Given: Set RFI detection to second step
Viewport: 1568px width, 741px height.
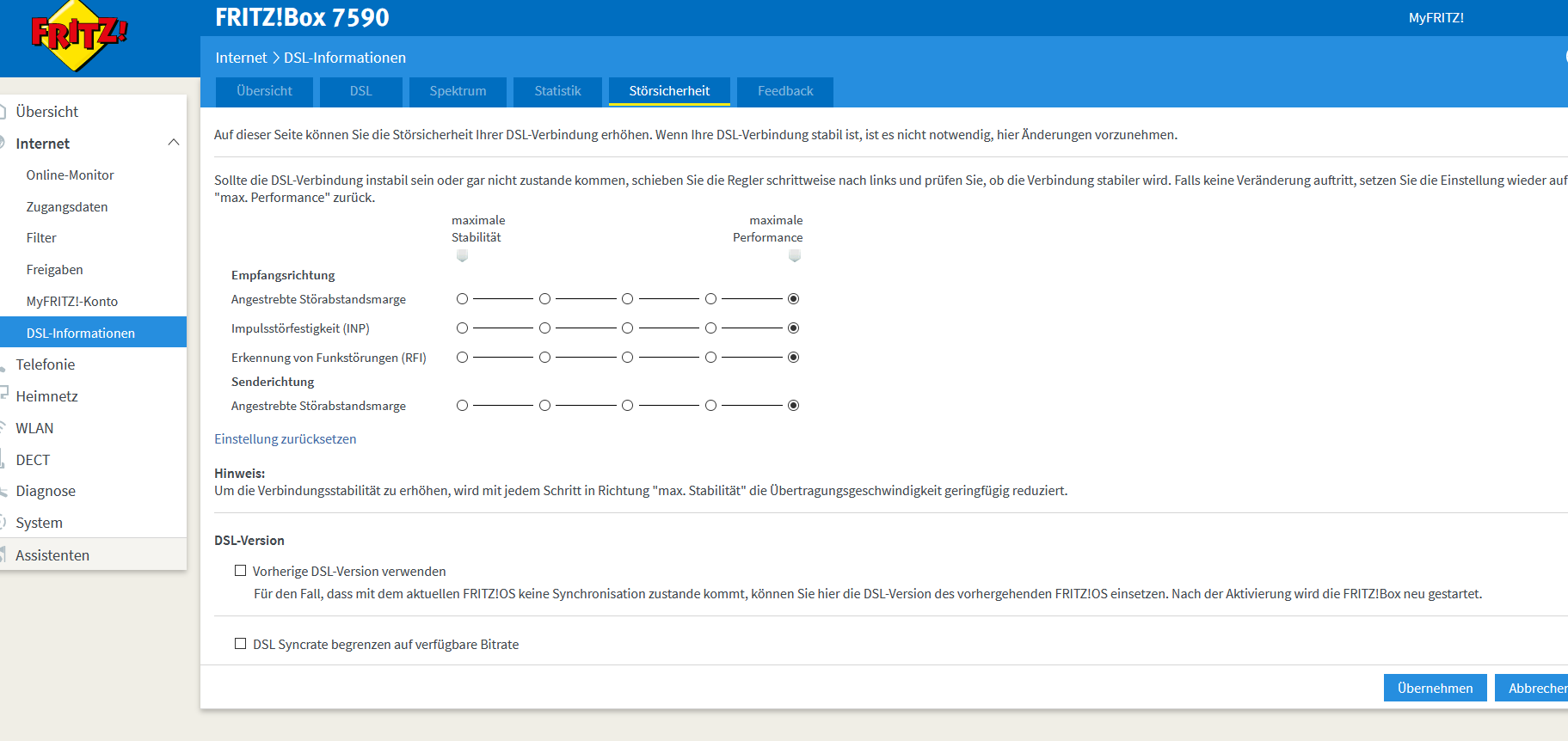Looking at the screenshot, I should (544, 358).
